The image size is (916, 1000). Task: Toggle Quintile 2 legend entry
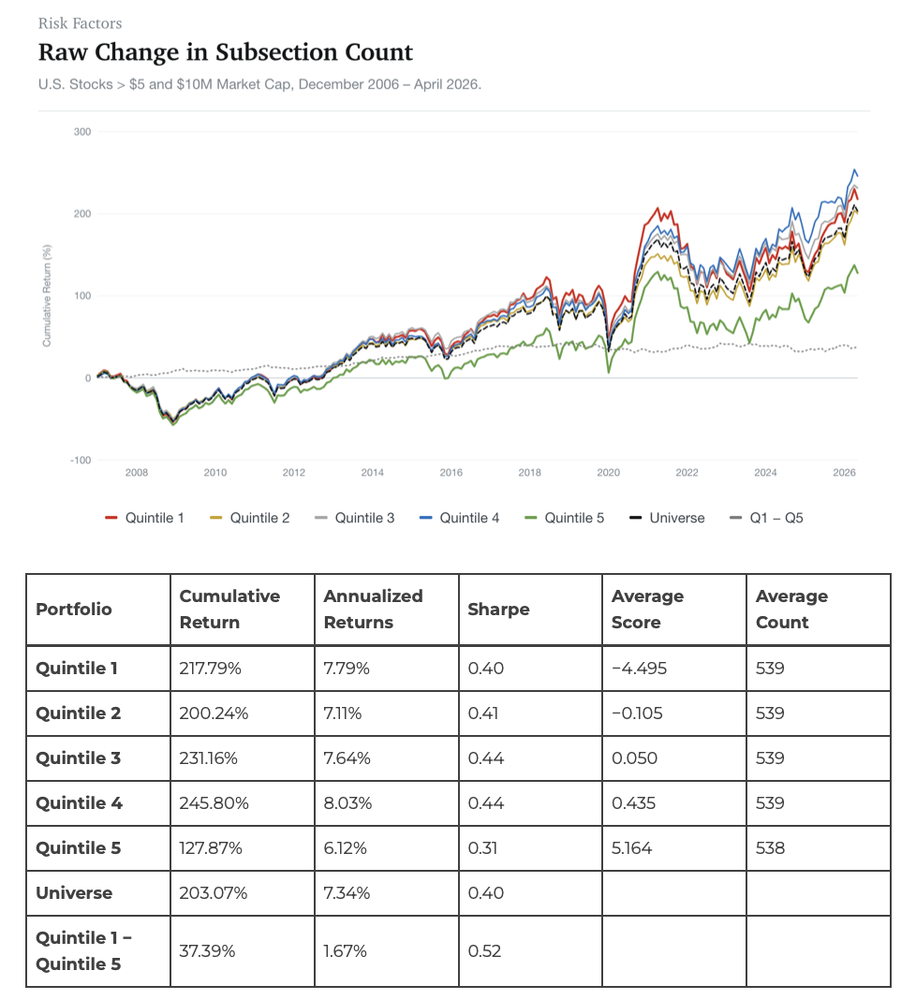click(x=249, y=518)
